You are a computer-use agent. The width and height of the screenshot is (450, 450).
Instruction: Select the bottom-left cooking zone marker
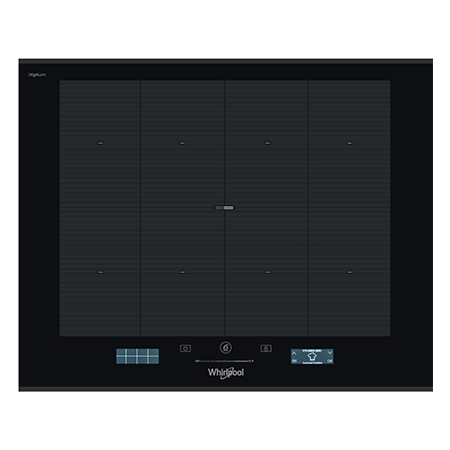(x=100, y=272)
